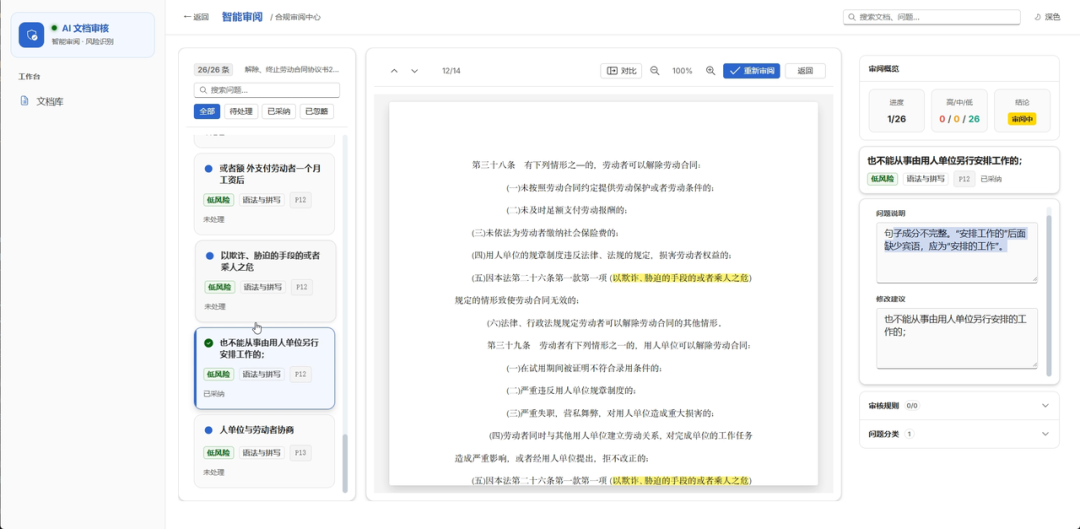Select the 已采纳 filter tab
Screen dimensions: 1080x529
pyautogui.click(x=278, y=112)
